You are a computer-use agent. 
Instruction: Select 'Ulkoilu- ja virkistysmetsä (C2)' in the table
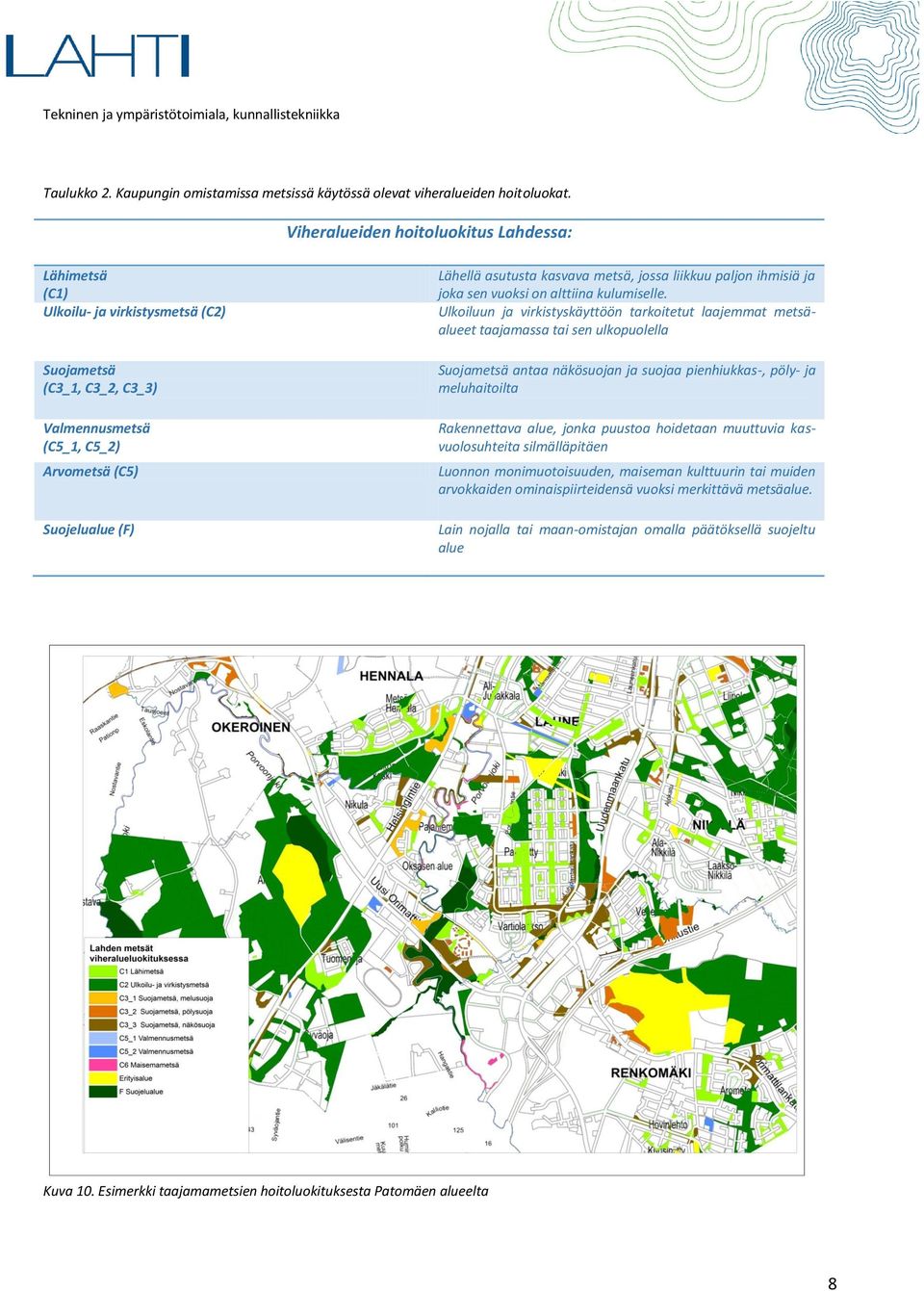pos(135,312)
